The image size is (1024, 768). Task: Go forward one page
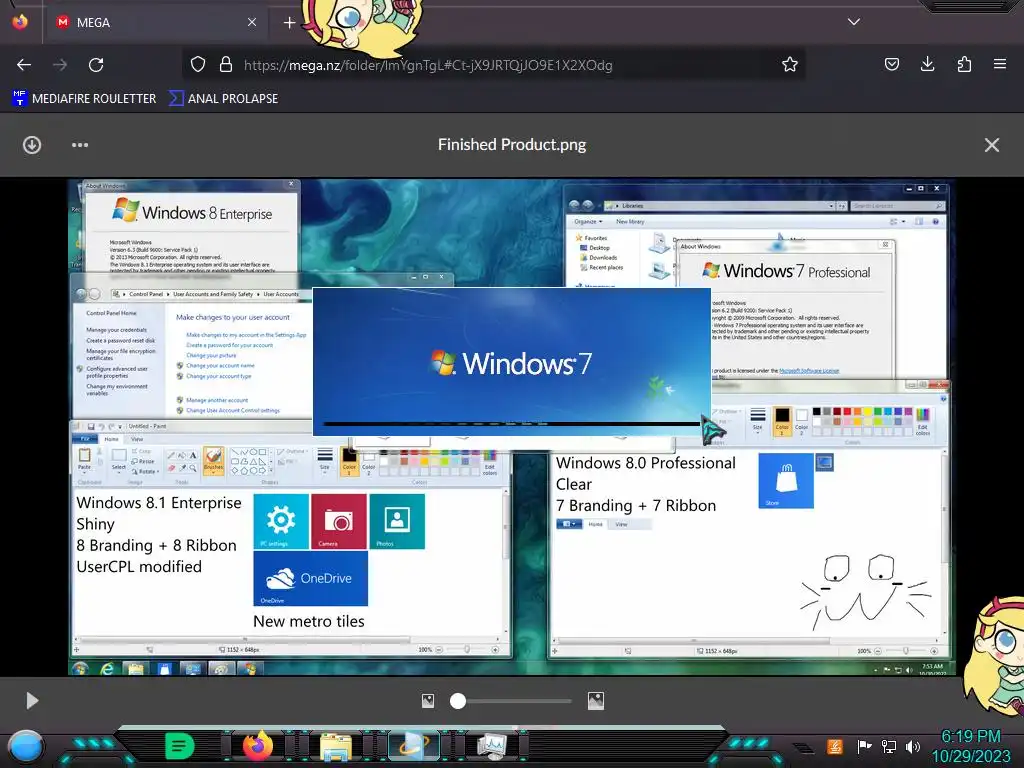[60, 65]
